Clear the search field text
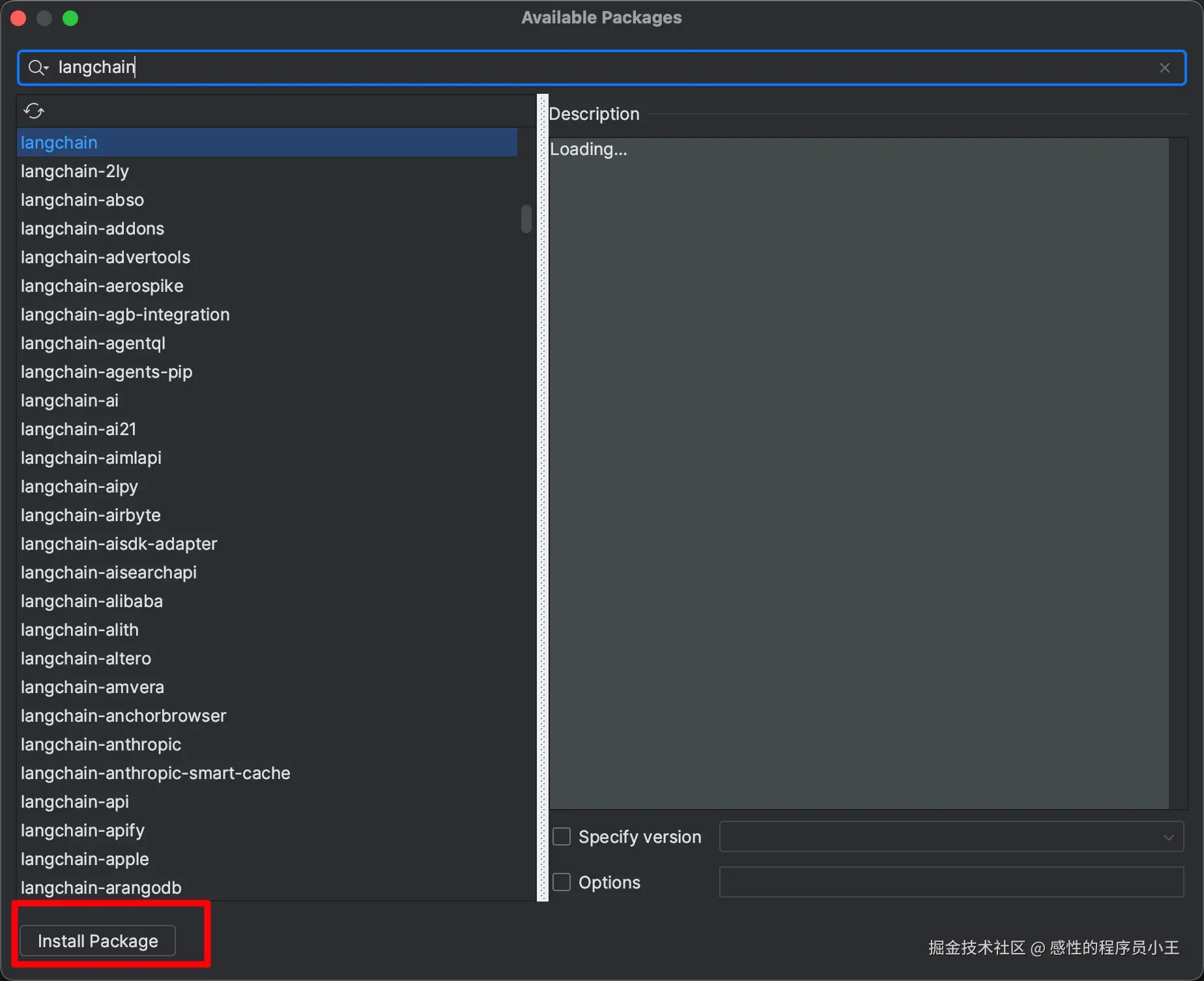The image size is (1204, 981). tap(1165, 68)
